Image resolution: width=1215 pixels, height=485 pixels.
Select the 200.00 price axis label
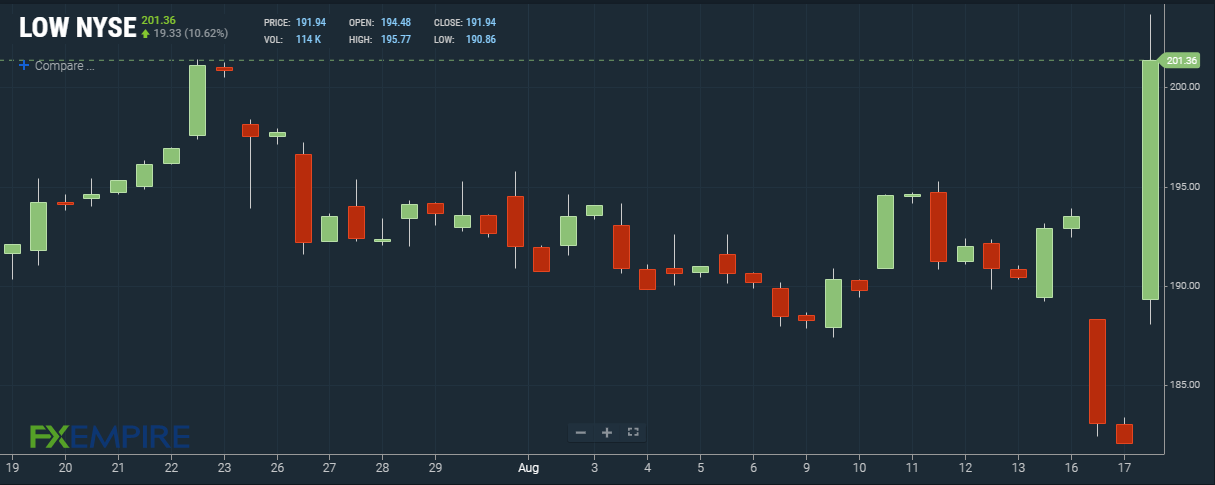(x=1186, y=88)
